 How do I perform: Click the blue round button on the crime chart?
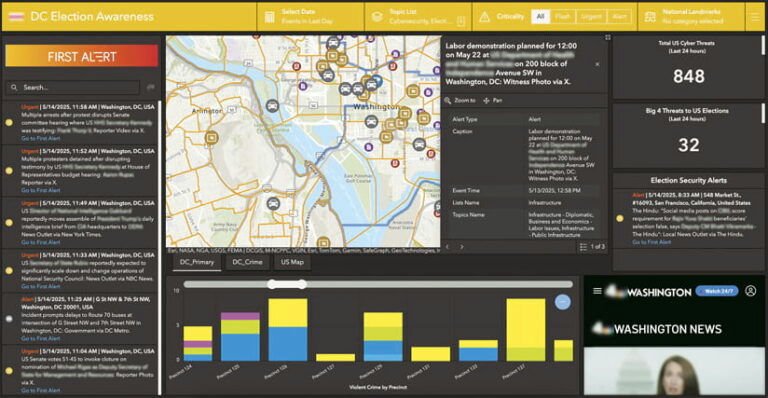[x=563, y=302]
